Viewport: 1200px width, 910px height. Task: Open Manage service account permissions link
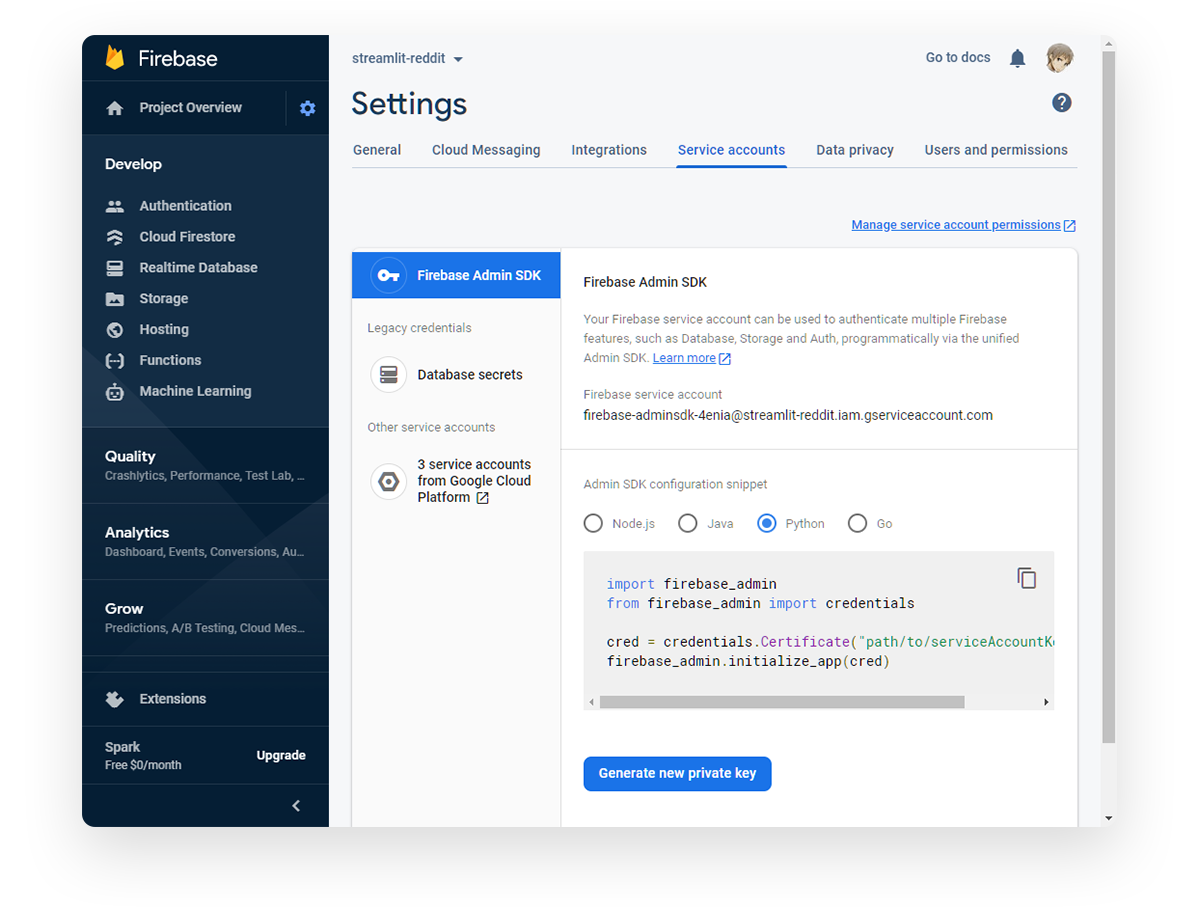click(956, 225)
